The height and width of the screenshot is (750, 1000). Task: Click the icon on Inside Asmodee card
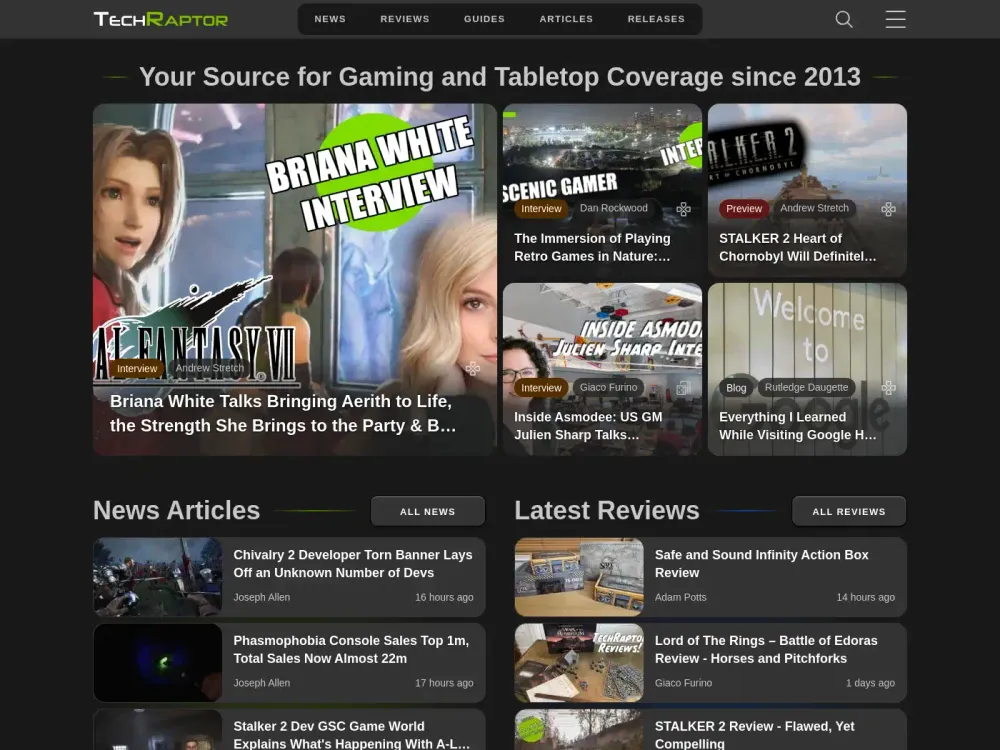683,388
